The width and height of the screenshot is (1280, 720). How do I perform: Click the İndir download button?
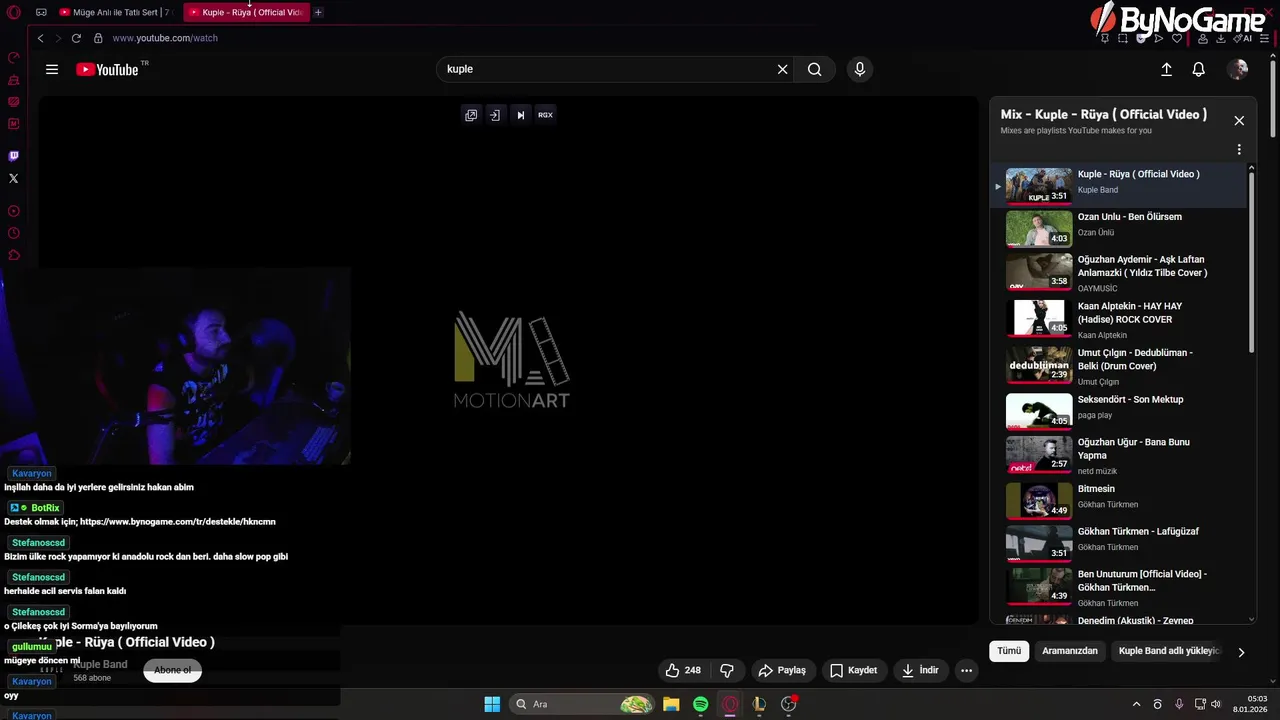click(920, 670)
